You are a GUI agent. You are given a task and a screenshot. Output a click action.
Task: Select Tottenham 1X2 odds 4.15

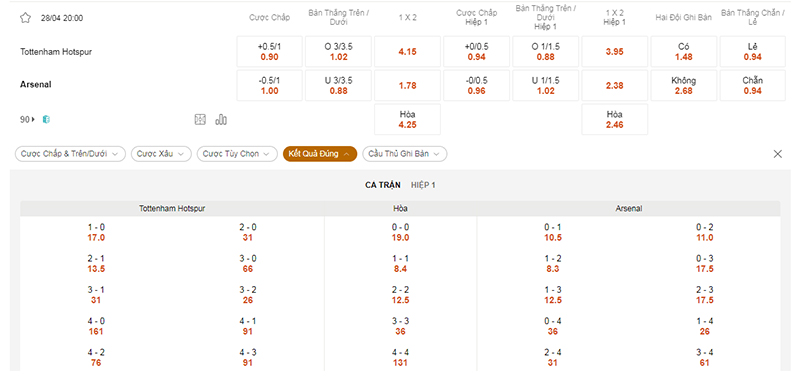click(407, 52)
